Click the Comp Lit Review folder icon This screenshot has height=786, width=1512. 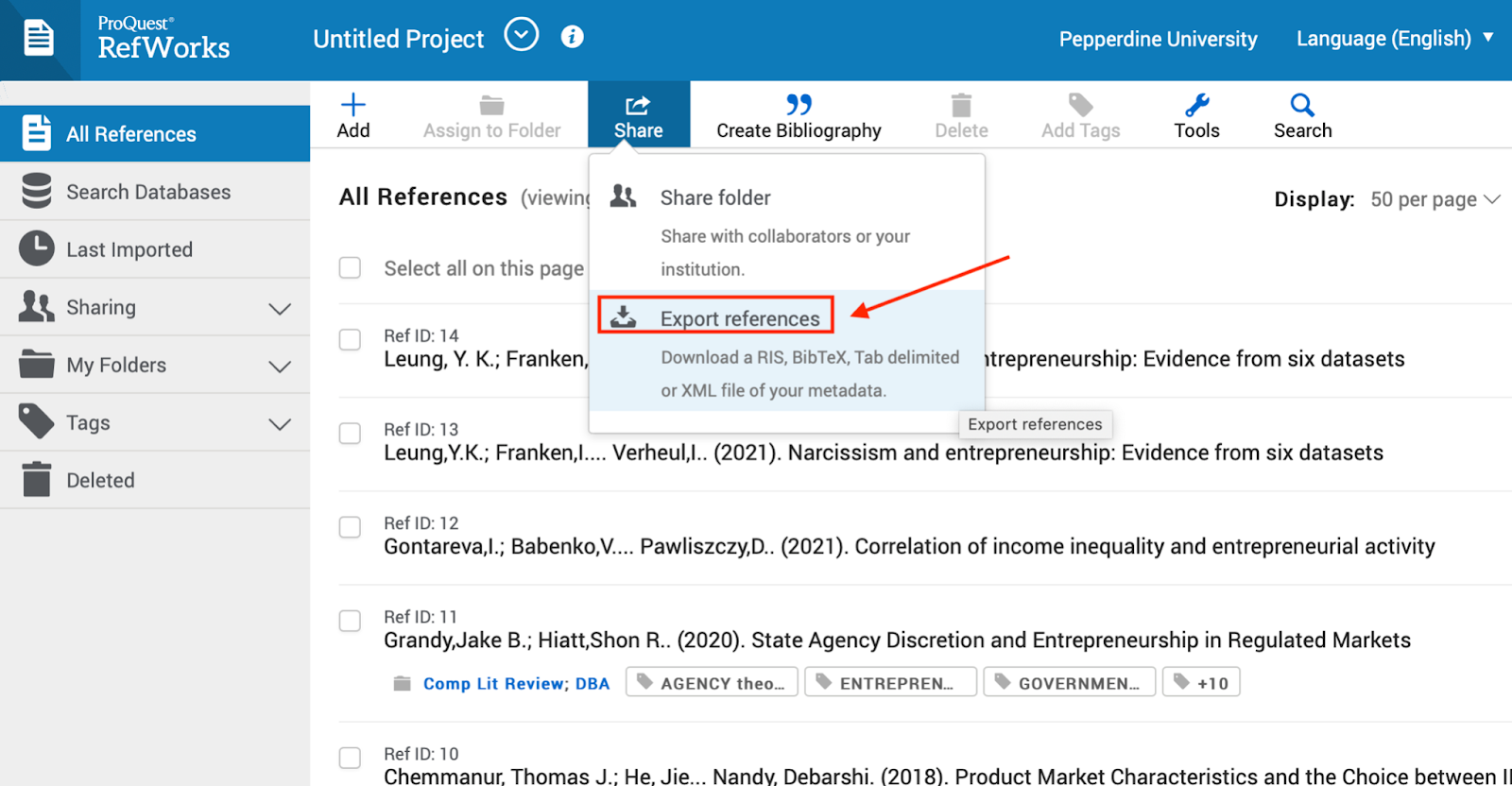click(x=403, y=683)
